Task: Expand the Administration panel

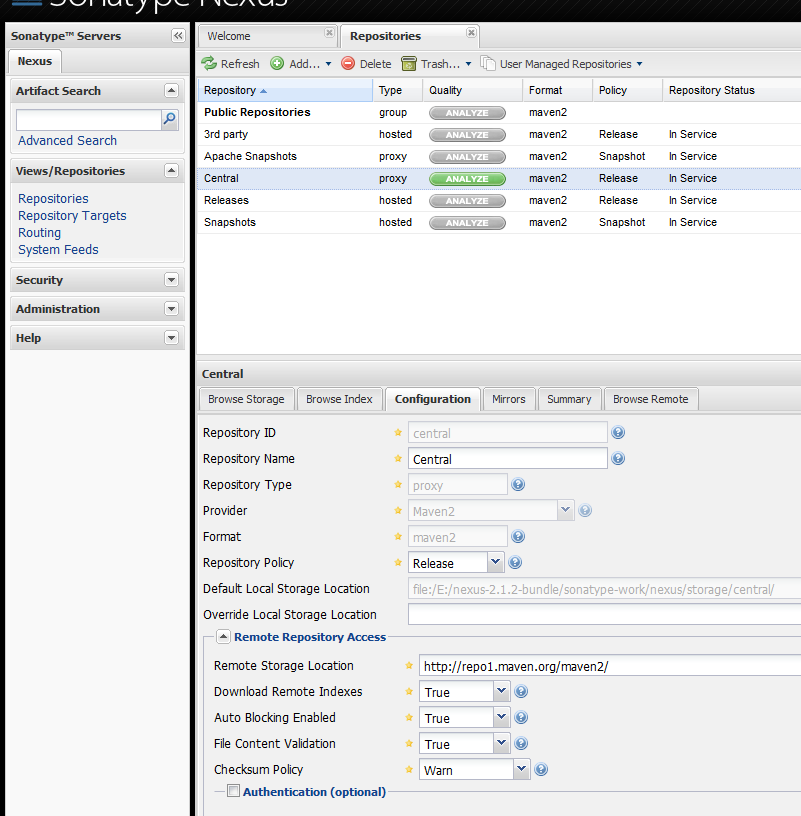Action: [x=171, y=309]
